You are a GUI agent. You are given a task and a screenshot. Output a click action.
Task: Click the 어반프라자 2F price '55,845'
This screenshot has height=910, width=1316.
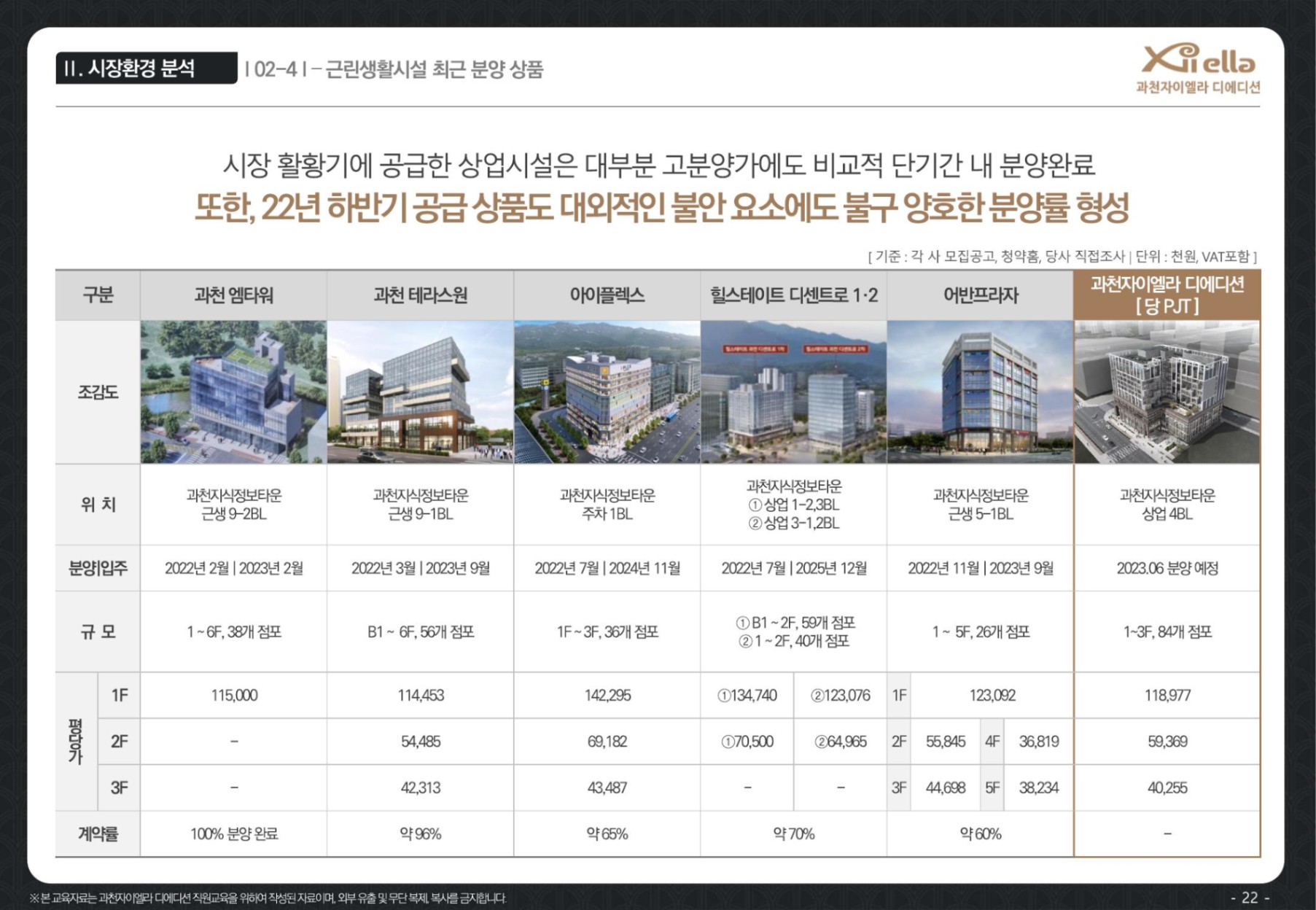pos(946,741)
